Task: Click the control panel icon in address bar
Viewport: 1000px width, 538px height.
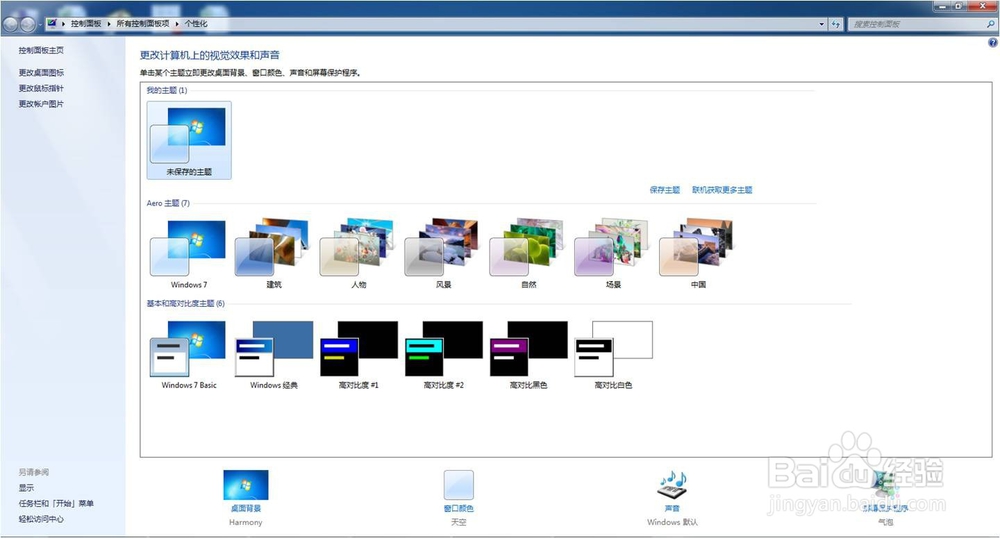Action: pyautogui.click(x=52, y=24)
